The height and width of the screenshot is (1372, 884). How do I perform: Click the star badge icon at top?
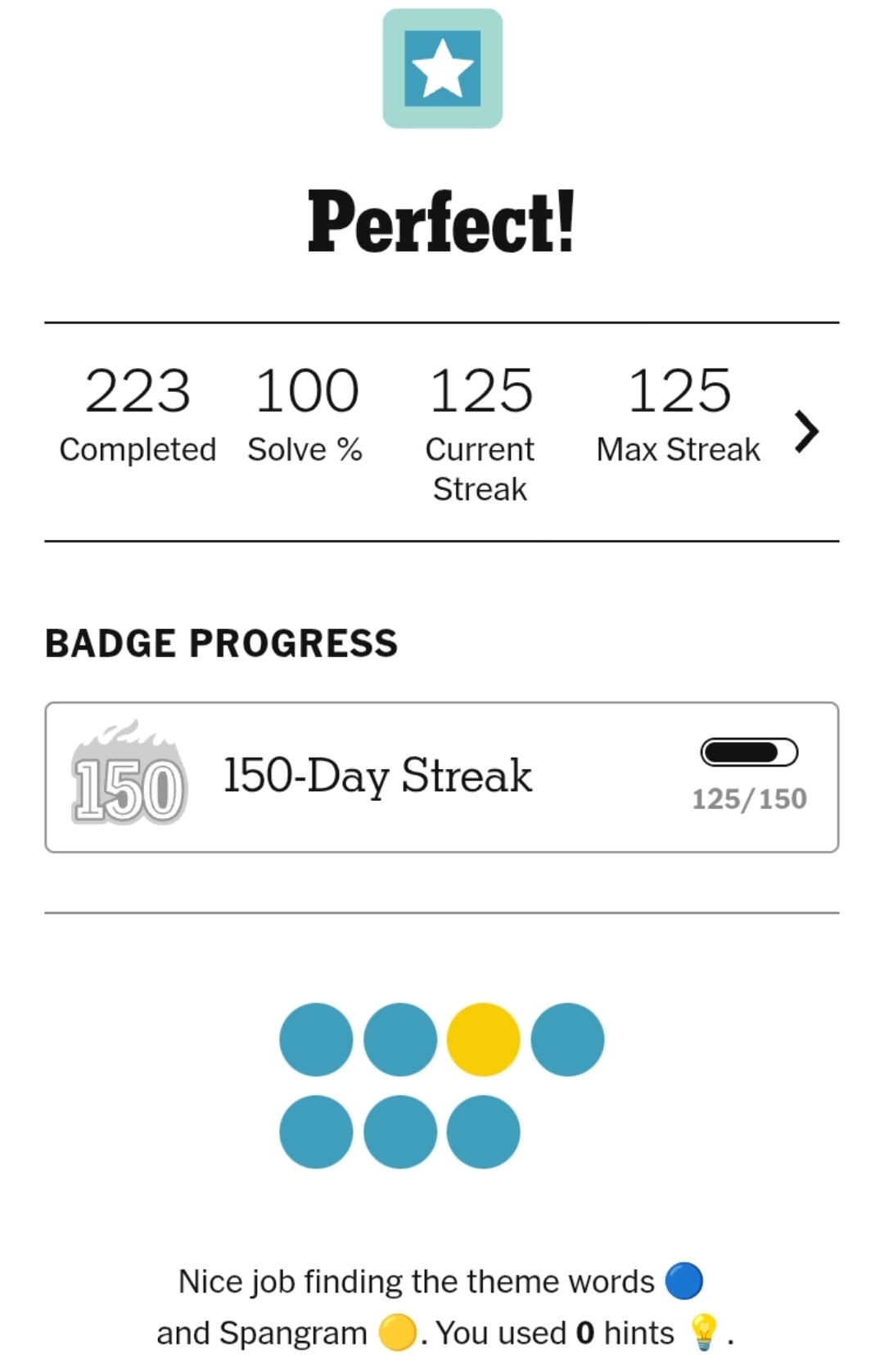point(442,69)
